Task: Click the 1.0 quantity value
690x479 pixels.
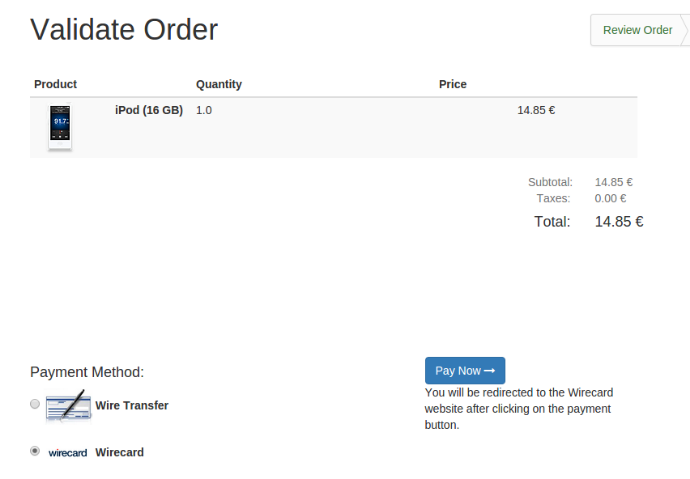Action: click(204, 110)
